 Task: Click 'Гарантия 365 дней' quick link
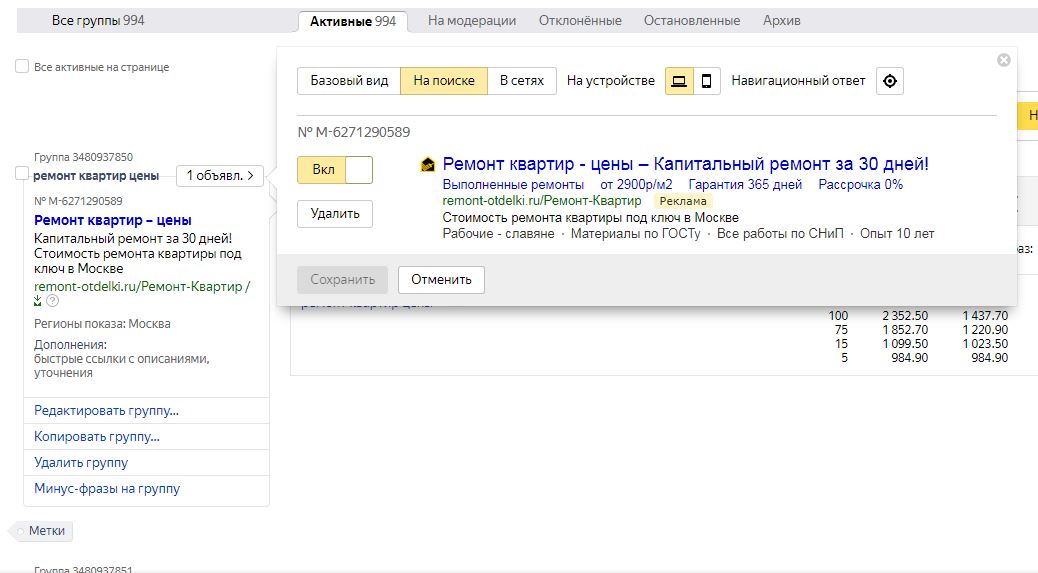click(x=745, y=185)
